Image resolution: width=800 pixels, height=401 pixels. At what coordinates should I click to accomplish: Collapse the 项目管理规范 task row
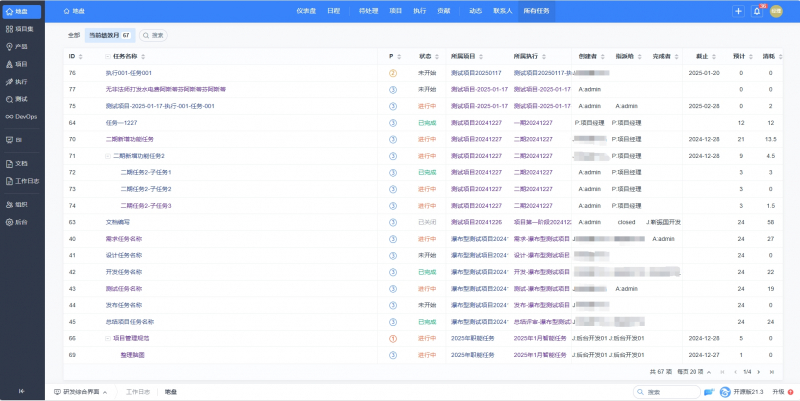(x=107, y=338)
